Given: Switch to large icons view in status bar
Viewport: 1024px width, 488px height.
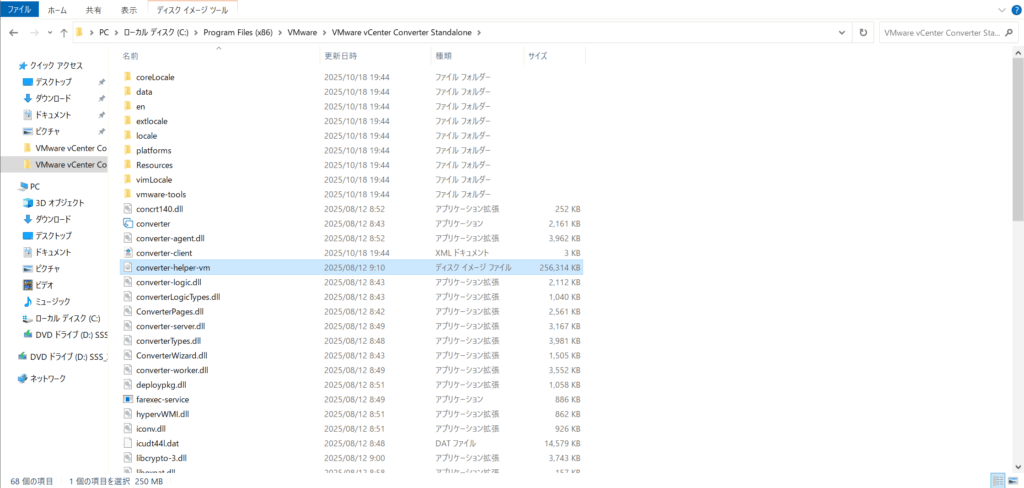Looking at the screenshot, I should pyautogui.click(x=1013, y=480).
